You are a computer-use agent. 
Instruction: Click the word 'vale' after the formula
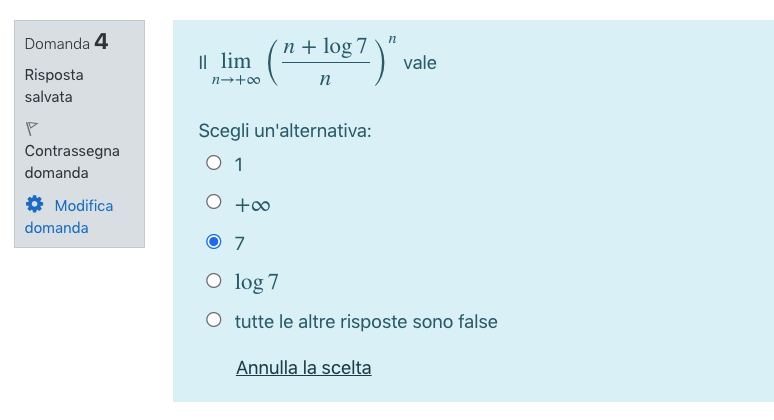click(420, 63)
